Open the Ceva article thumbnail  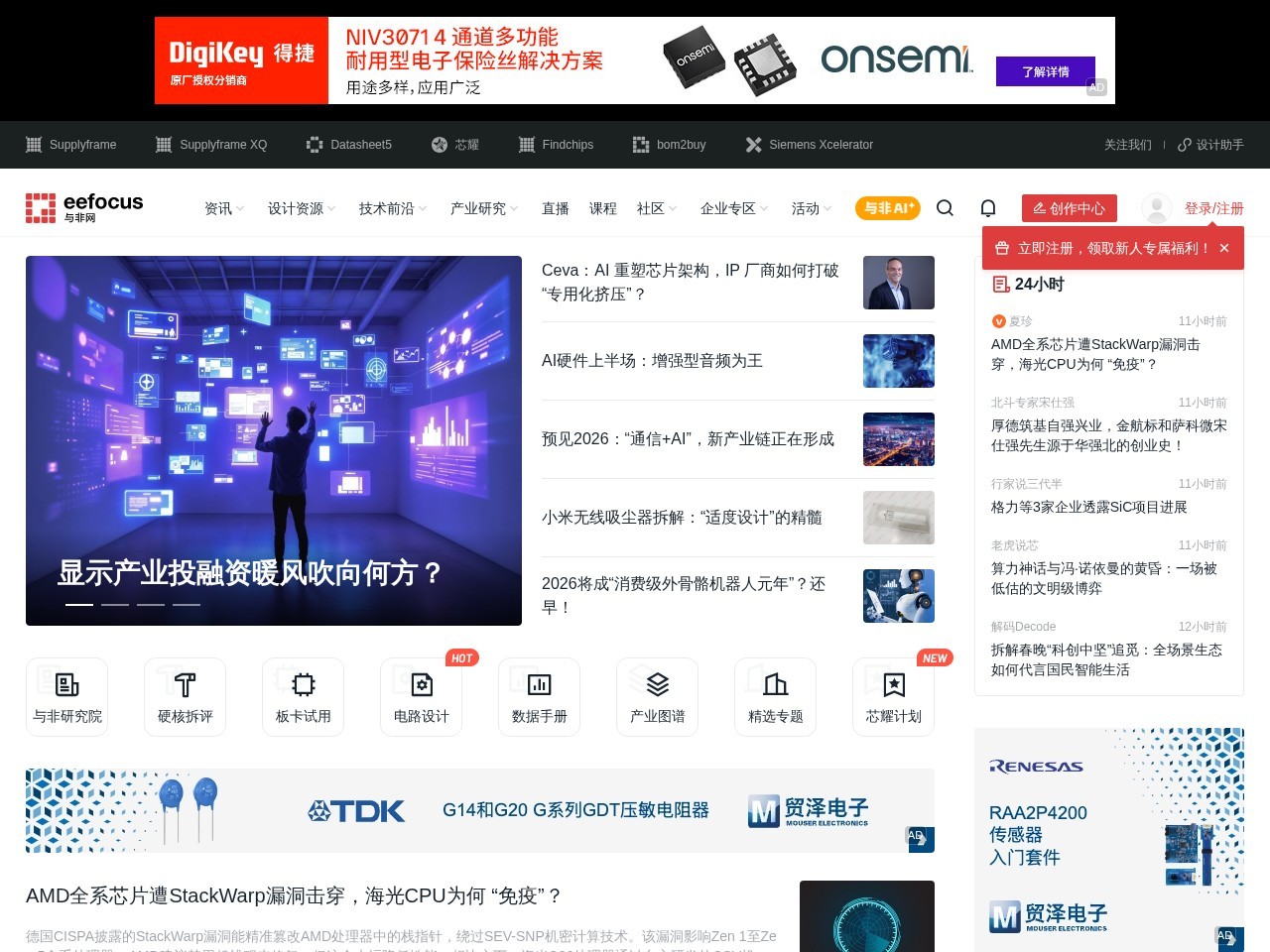[899, 283]
